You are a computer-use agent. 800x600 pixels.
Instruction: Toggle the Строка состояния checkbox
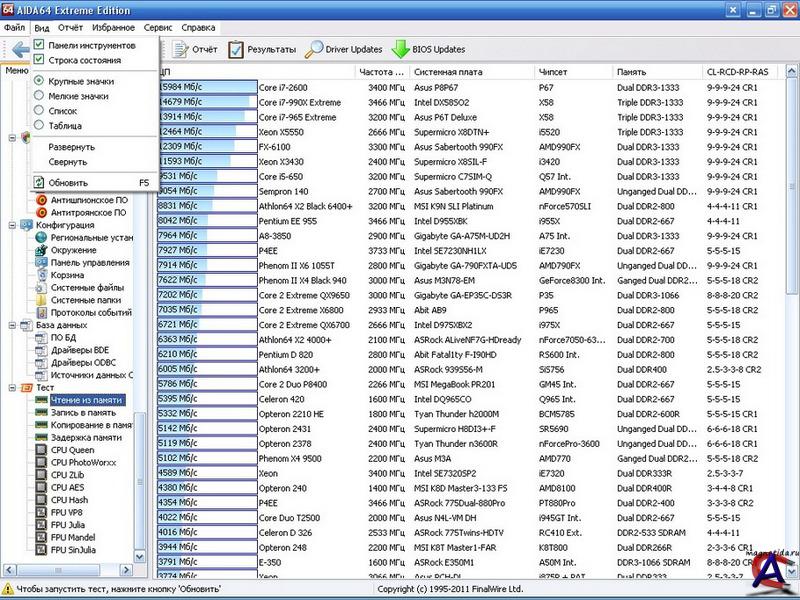click(39, 60)
